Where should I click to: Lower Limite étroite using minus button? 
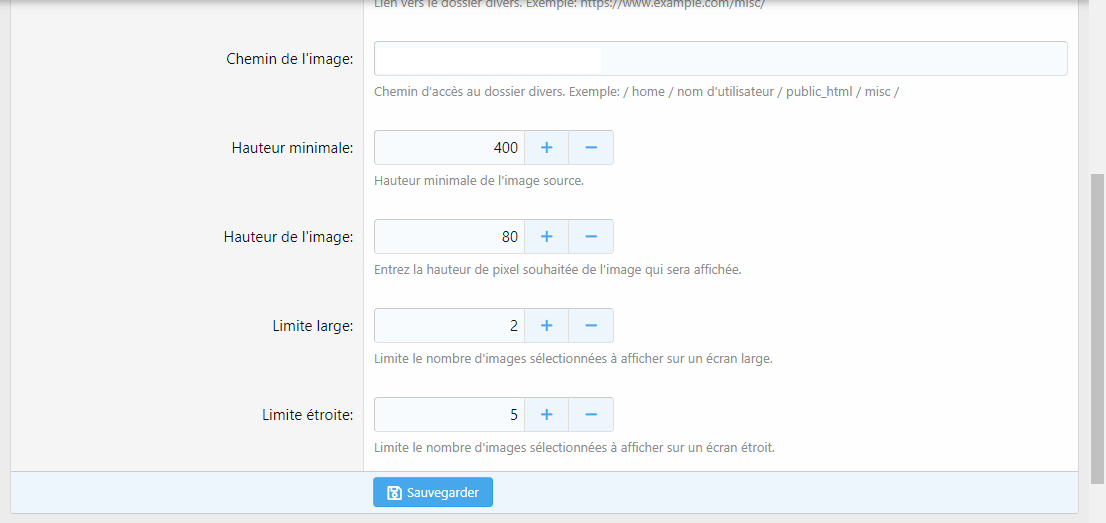click(x=591, y=415)
